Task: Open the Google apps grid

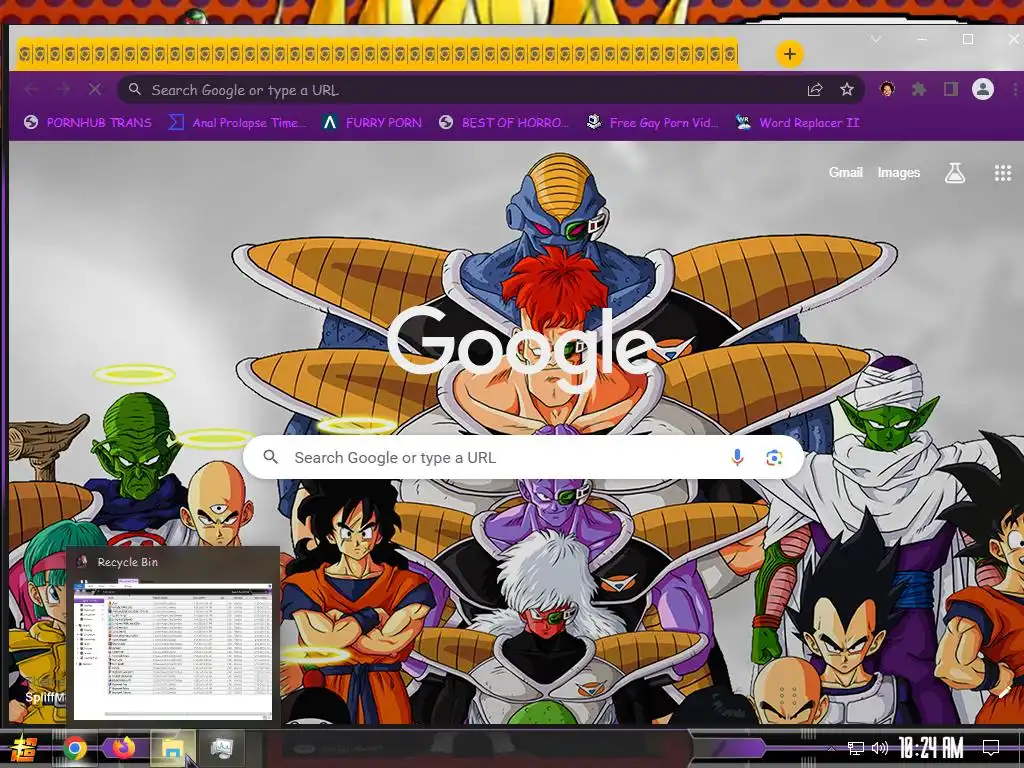Action: 1002,173
